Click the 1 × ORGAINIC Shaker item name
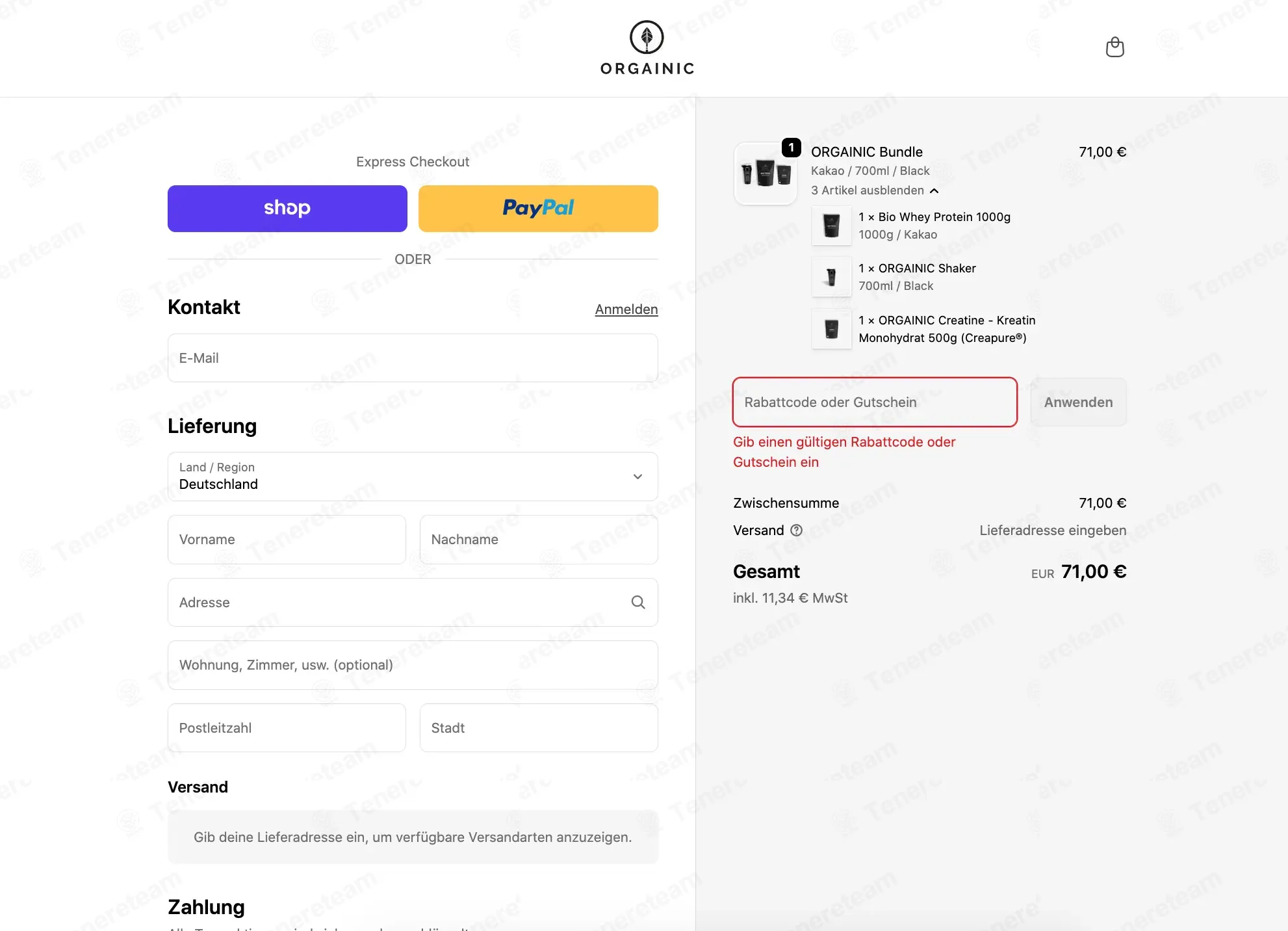The width and height of the screenshot is (1288, 931). point(917,269)
